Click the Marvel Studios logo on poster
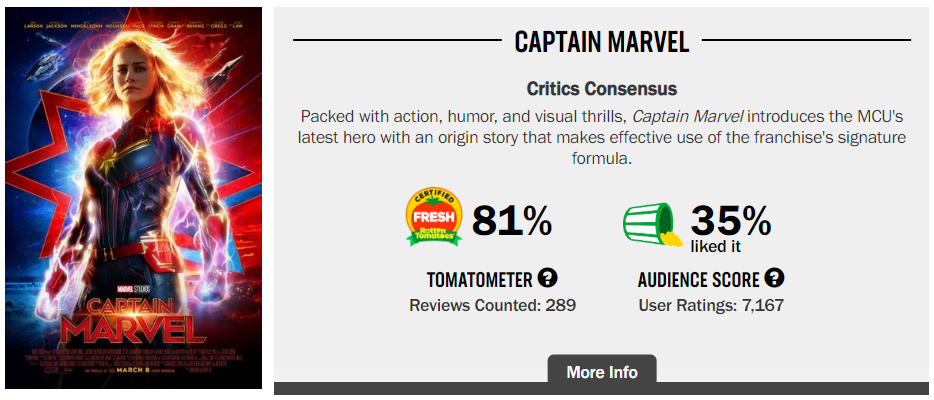Screen dimensions: 934x400 [x=133, y=289]
